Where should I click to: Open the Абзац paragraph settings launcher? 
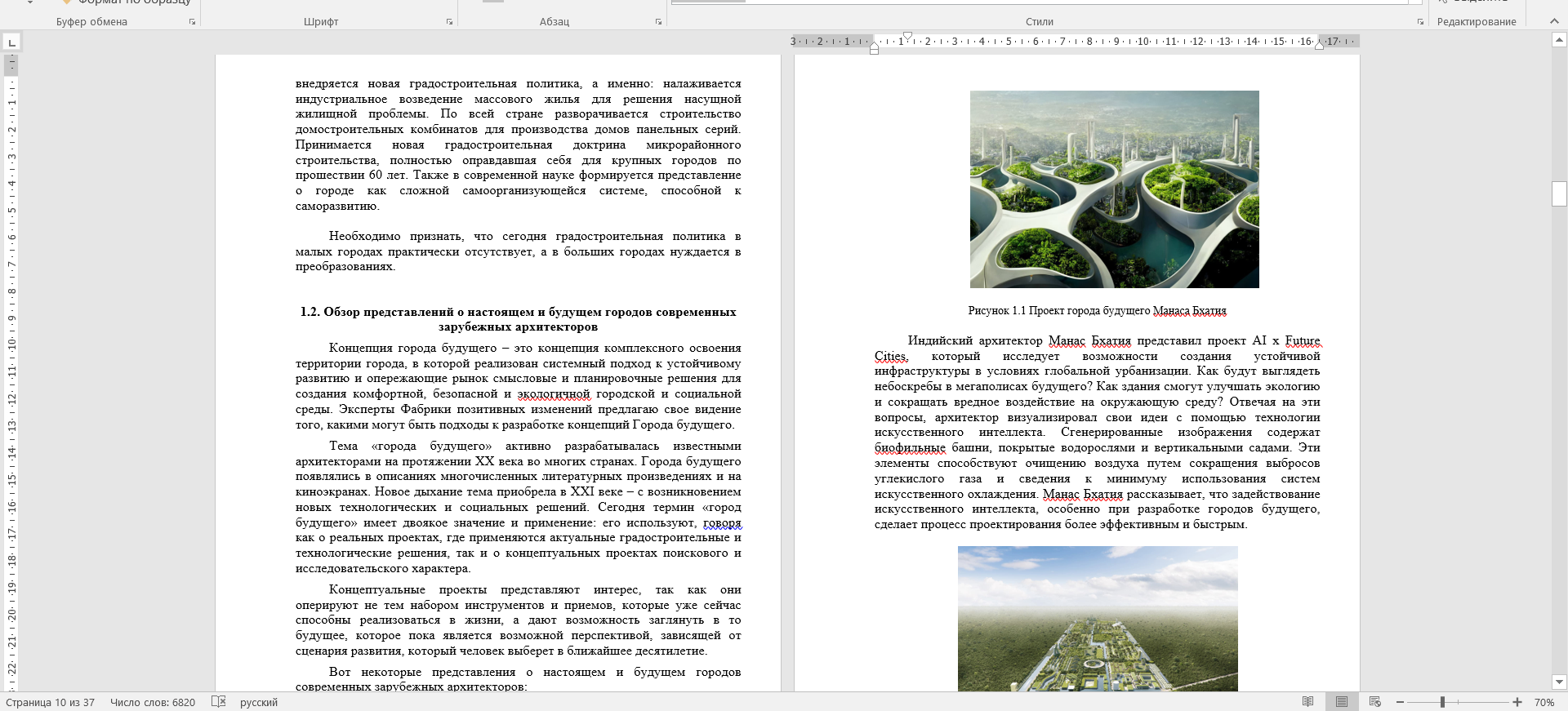[x=658, y=22]
